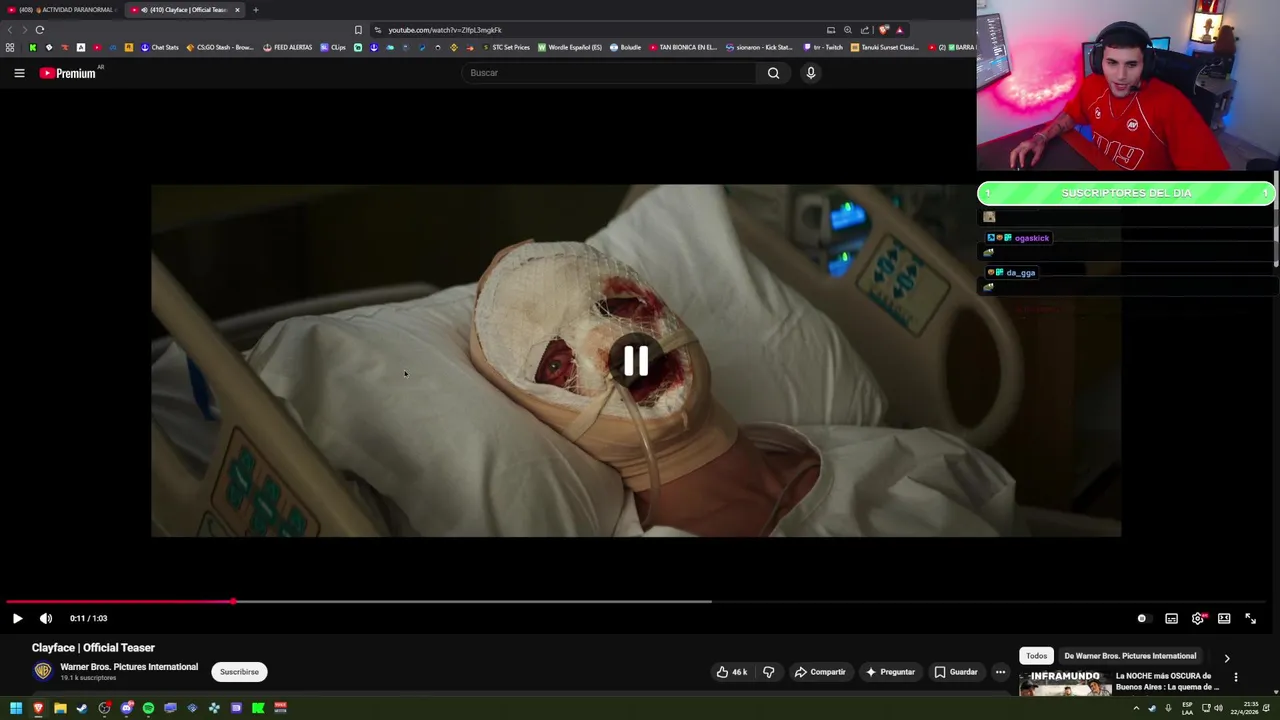
Task: Switch player to theater mode
Action: click(x=1224, y=618)
